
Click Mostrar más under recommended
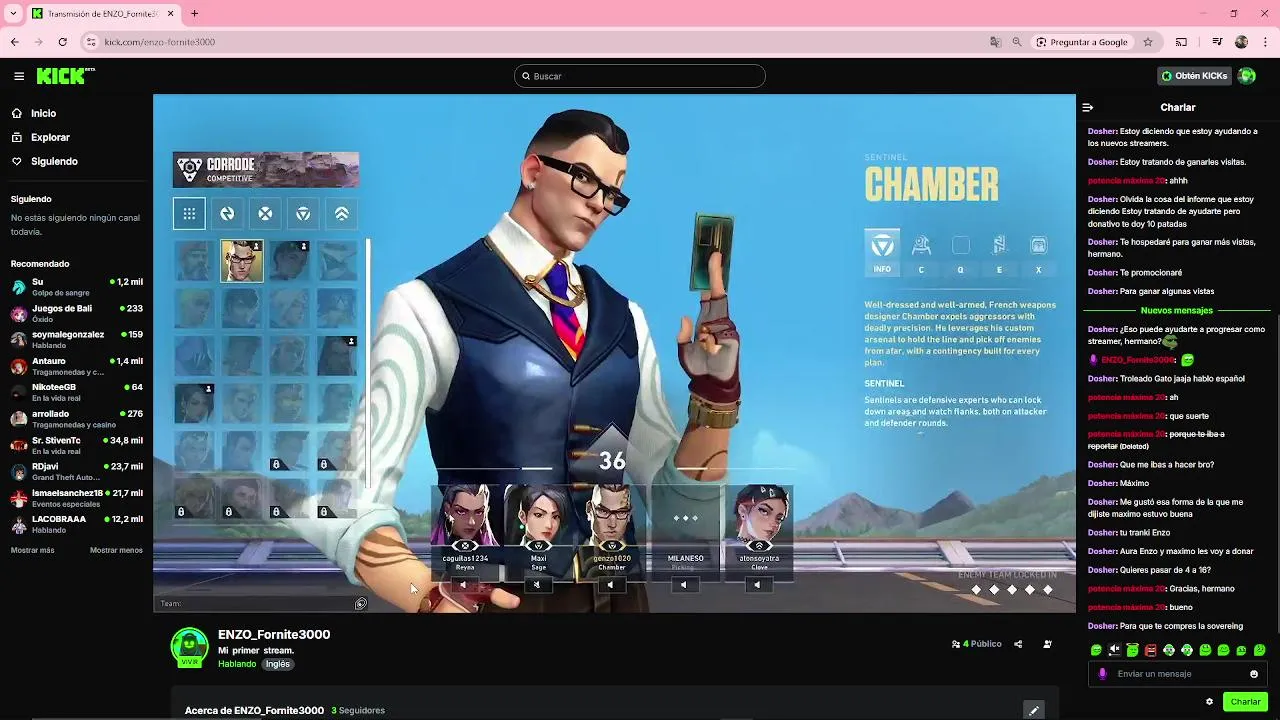[x=33, y=551]
